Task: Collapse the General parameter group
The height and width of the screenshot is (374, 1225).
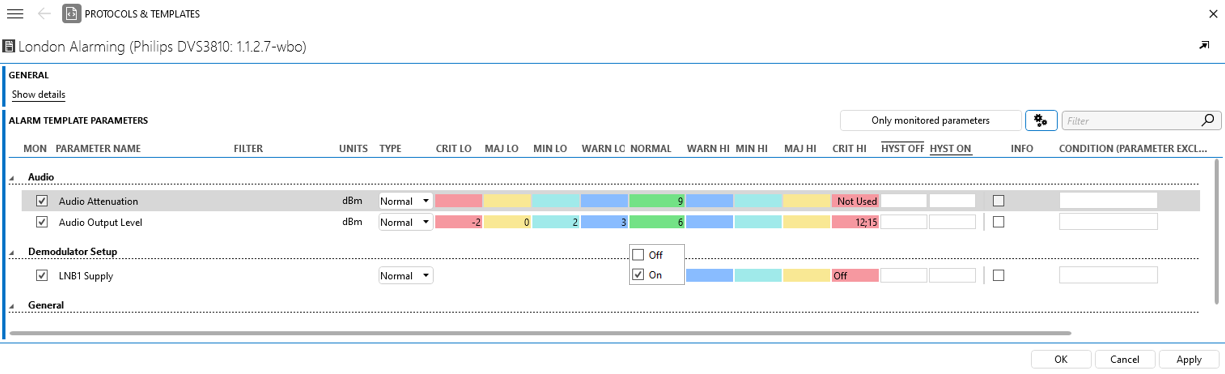Action: pos(13,306)
